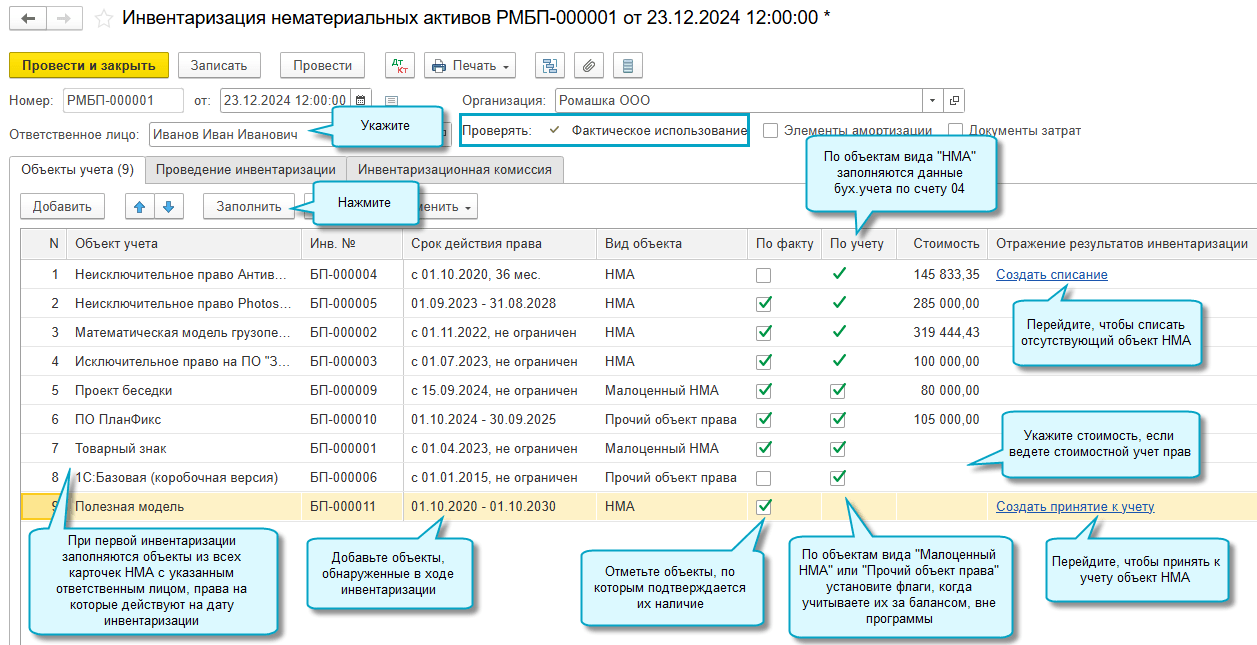
Task: Open the document structure icon
Action: (550, 66)
